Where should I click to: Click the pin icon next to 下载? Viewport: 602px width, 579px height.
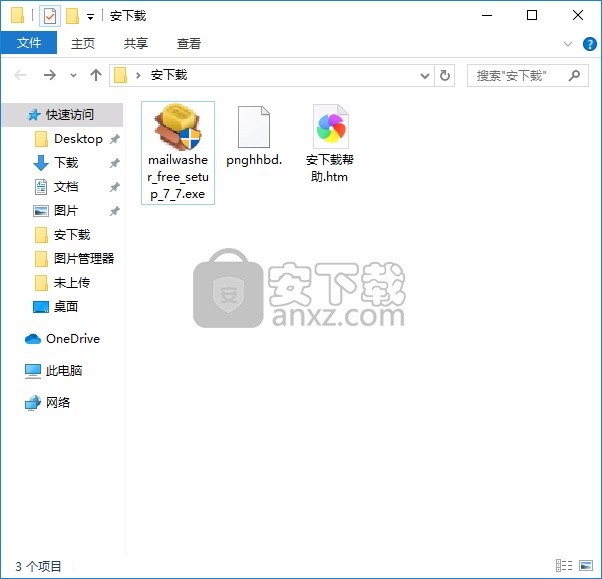point(115,163)
